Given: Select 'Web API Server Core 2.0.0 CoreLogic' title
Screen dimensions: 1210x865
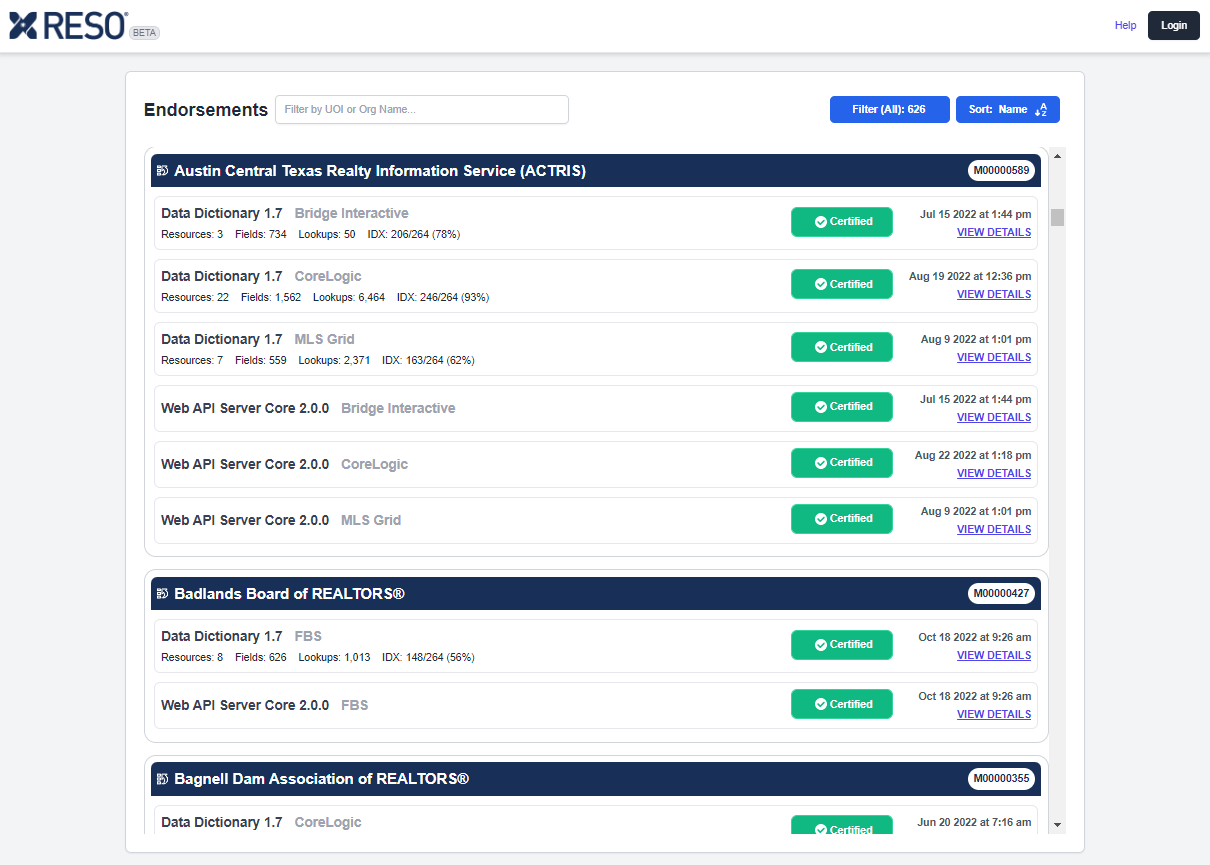Looking at the screenshot, I should pyautogui.click(x=285, y=464).
